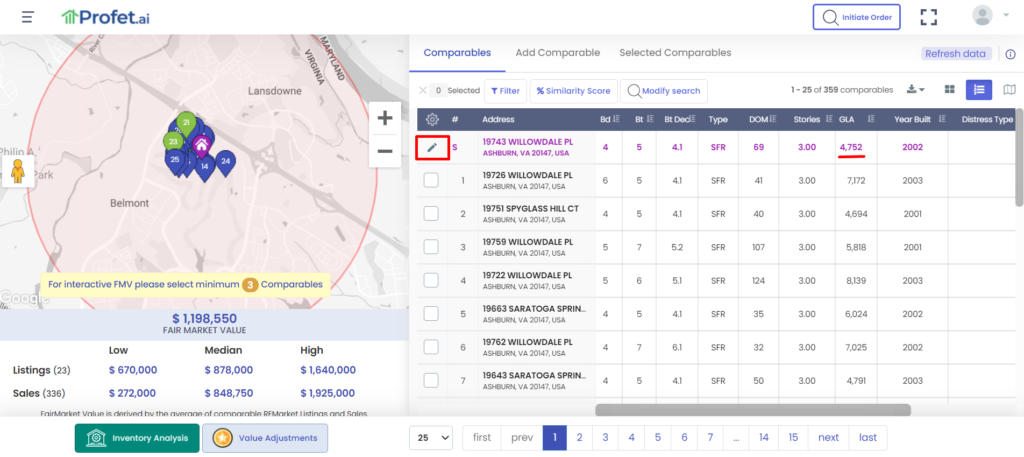Go to page 2
This screenshot has width=1024, height=457.
coord(579,437)
